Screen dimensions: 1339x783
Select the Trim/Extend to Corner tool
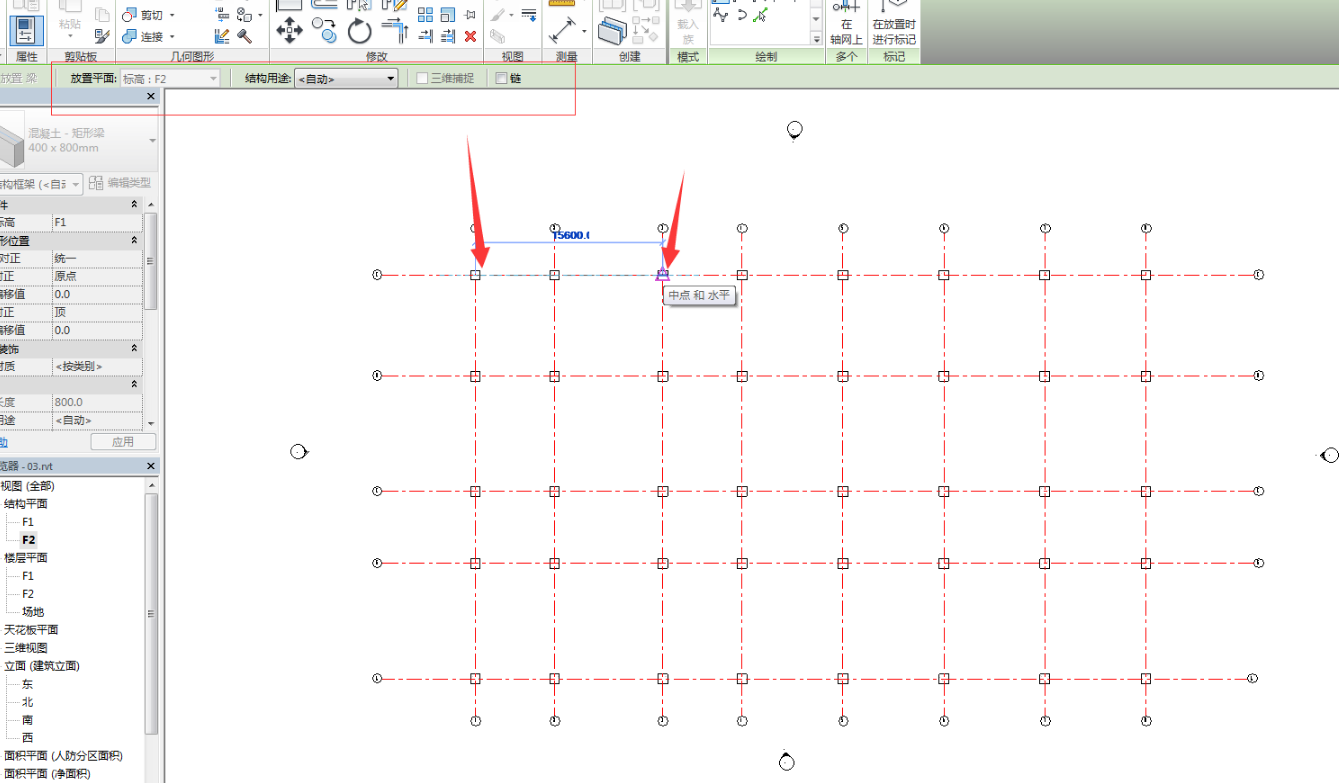(x=396, y=31)
